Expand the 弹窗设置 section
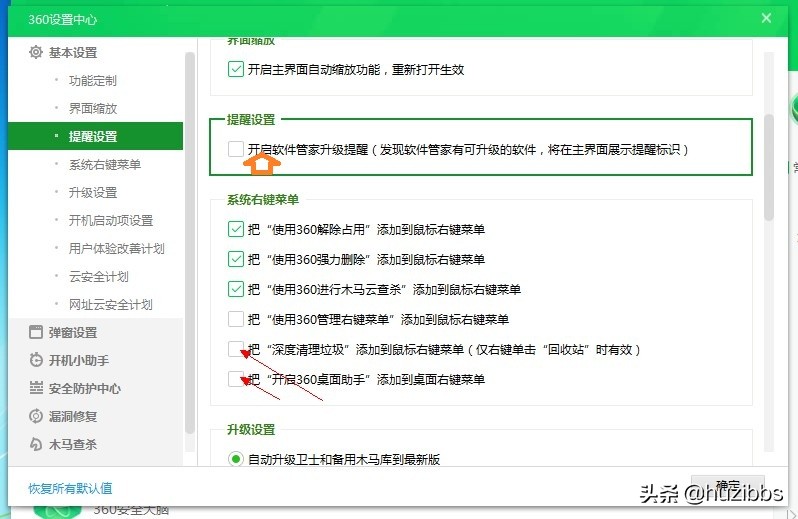The height and width of the screenshot is (519, 798). [x=73, y=332]
